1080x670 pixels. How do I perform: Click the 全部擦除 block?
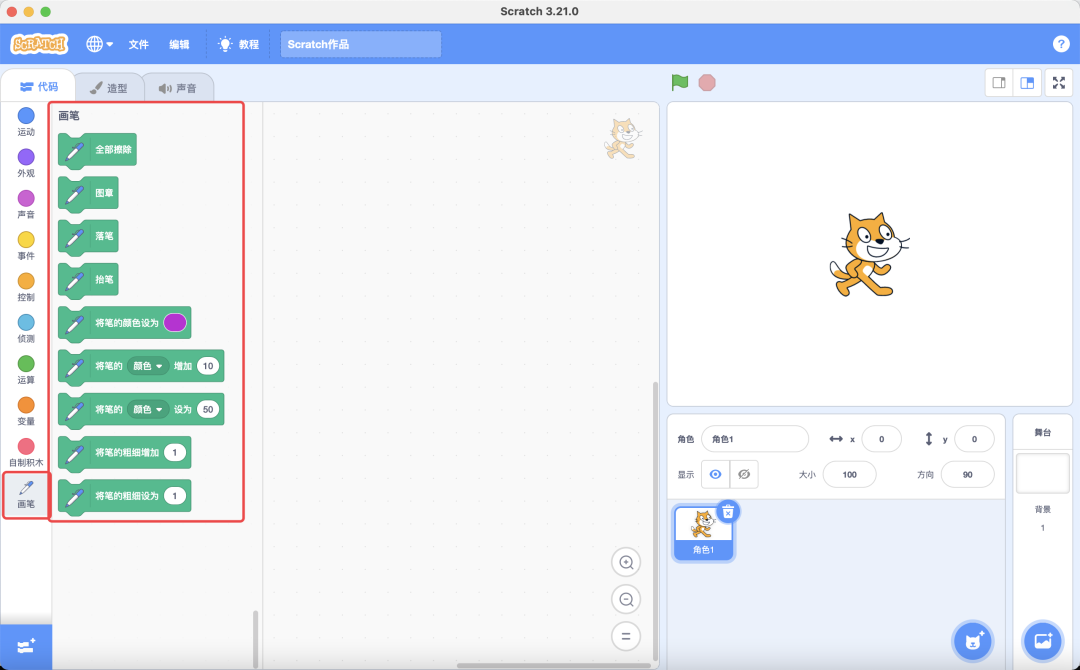[x=97, y=150]
